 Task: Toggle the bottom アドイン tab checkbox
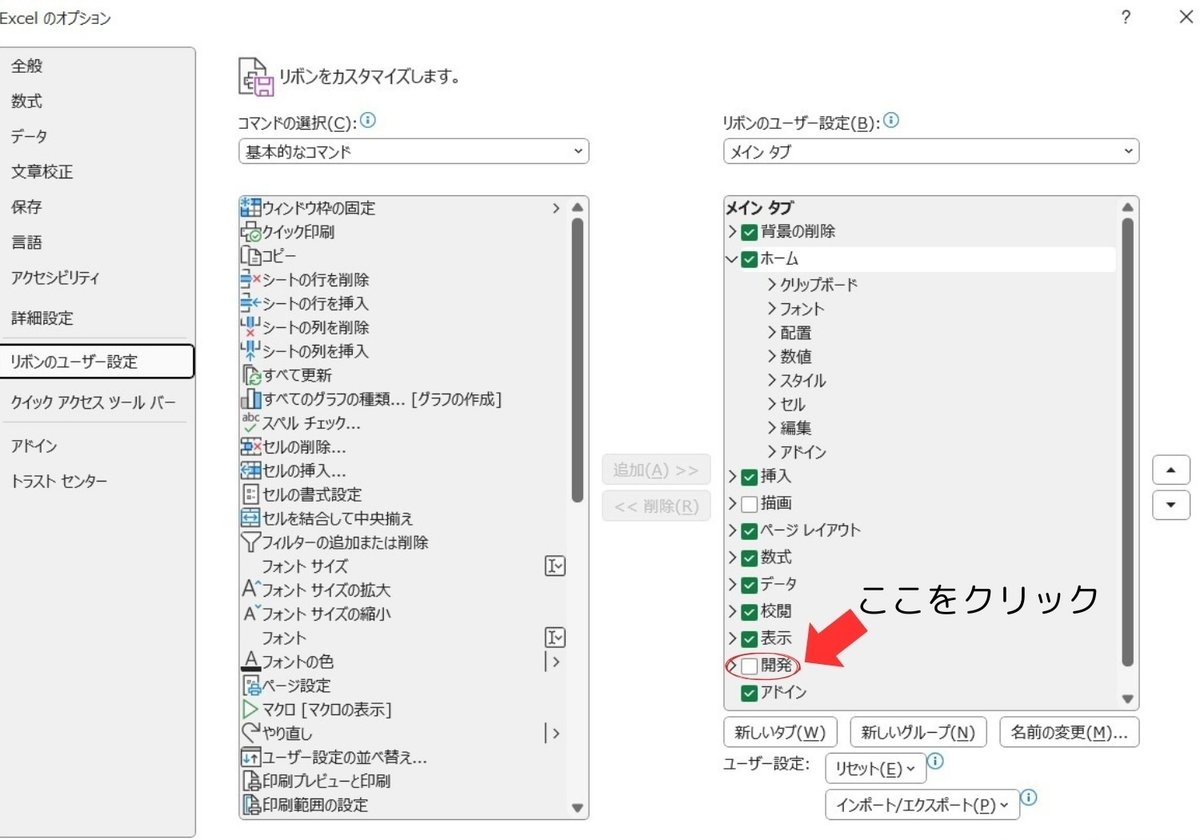[x=749, y=692]
